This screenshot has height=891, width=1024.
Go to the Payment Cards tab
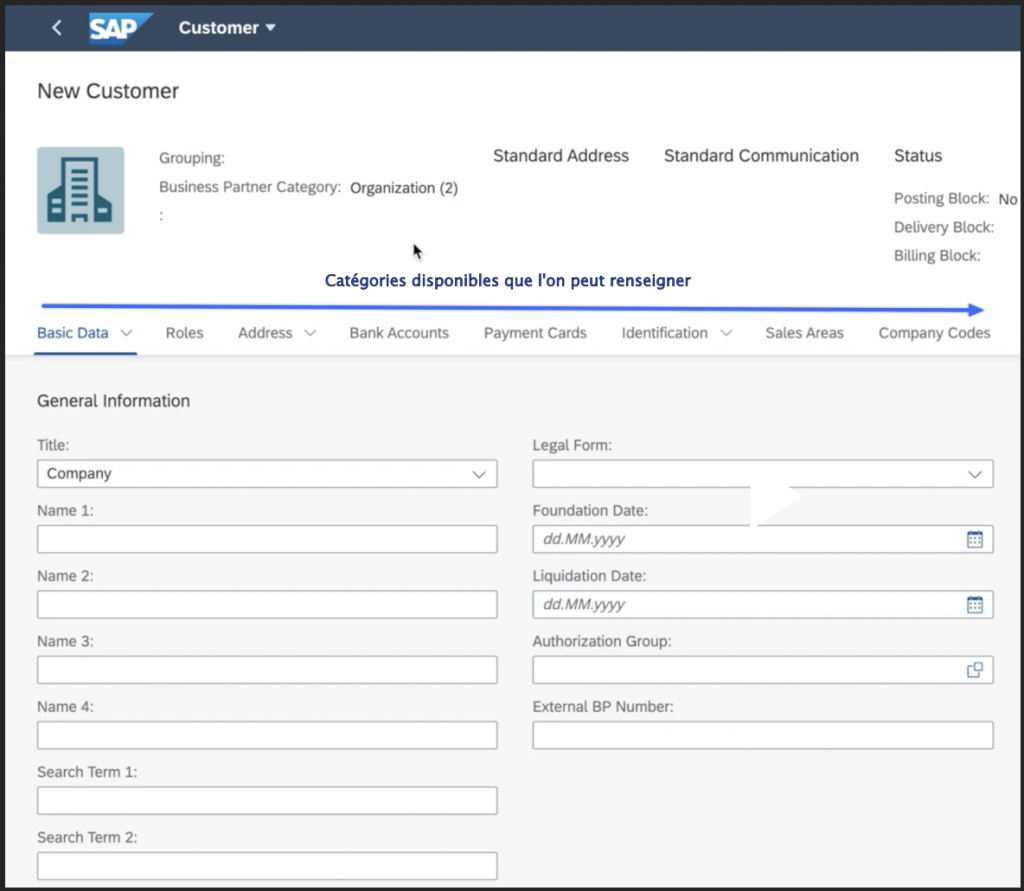point(535,333)
